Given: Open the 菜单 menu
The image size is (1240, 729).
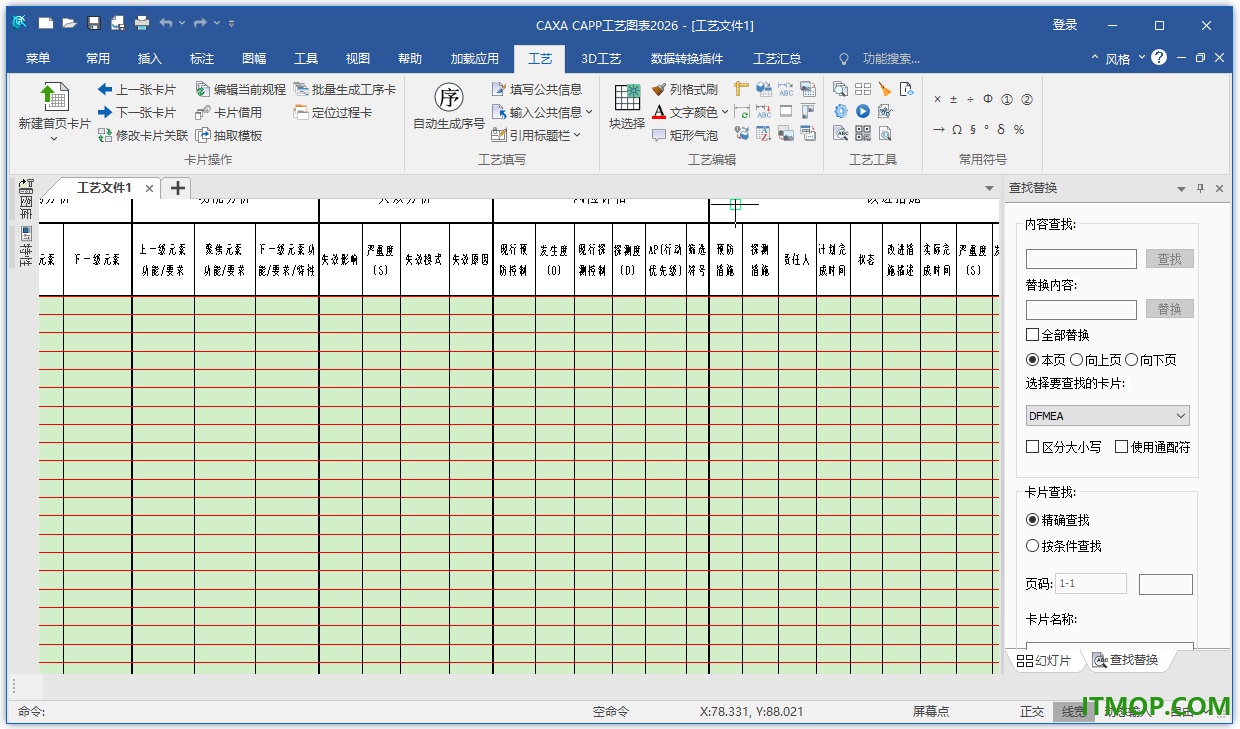Looking at the screenshot, I should [38, 59].
